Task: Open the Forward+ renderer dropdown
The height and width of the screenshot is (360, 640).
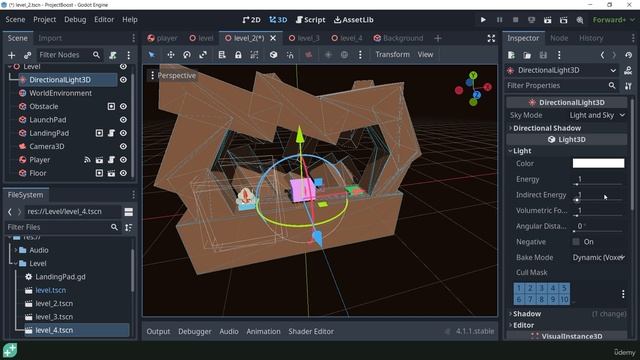Action: coord(613,20)
